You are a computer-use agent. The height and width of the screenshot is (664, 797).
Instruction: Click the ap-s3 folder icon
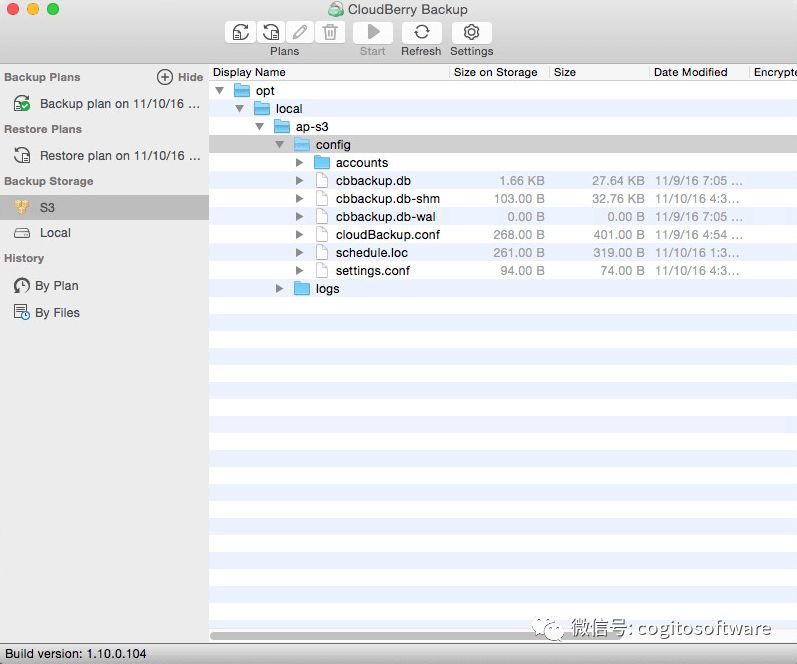point(282,126)
